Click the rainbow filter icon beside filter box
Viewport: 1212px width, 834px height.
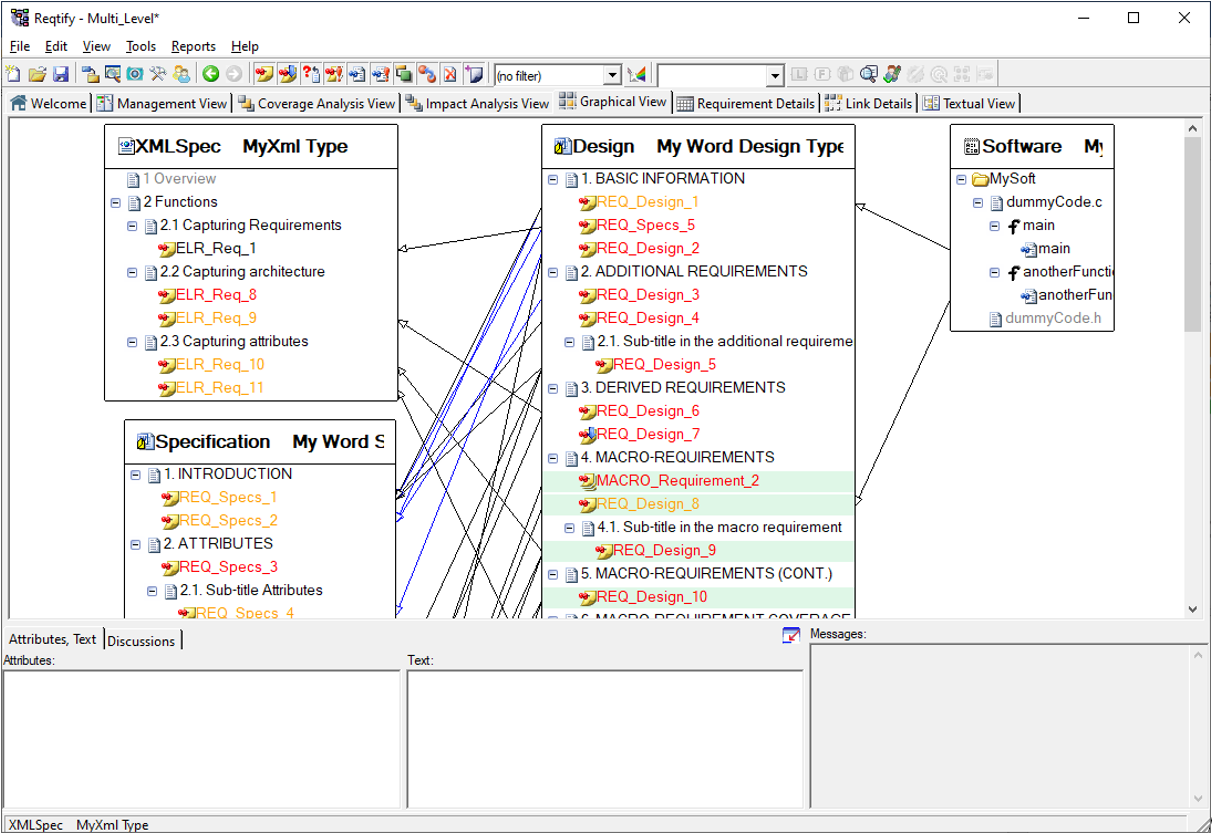pyautogui.click(x=637, y=75)
